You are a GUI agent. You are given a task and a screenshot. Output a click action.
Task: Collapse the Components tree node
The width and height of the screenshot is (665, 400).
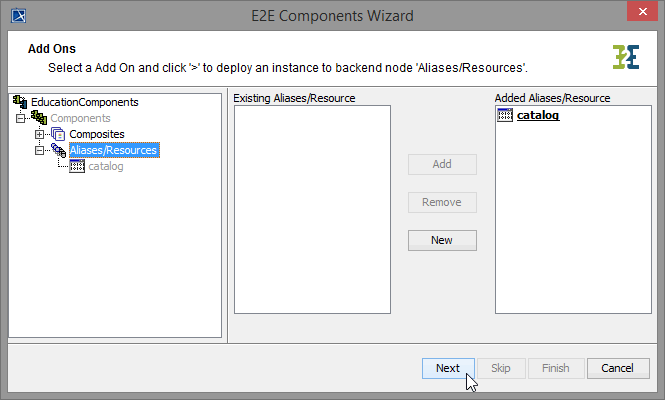coord(20,118)
